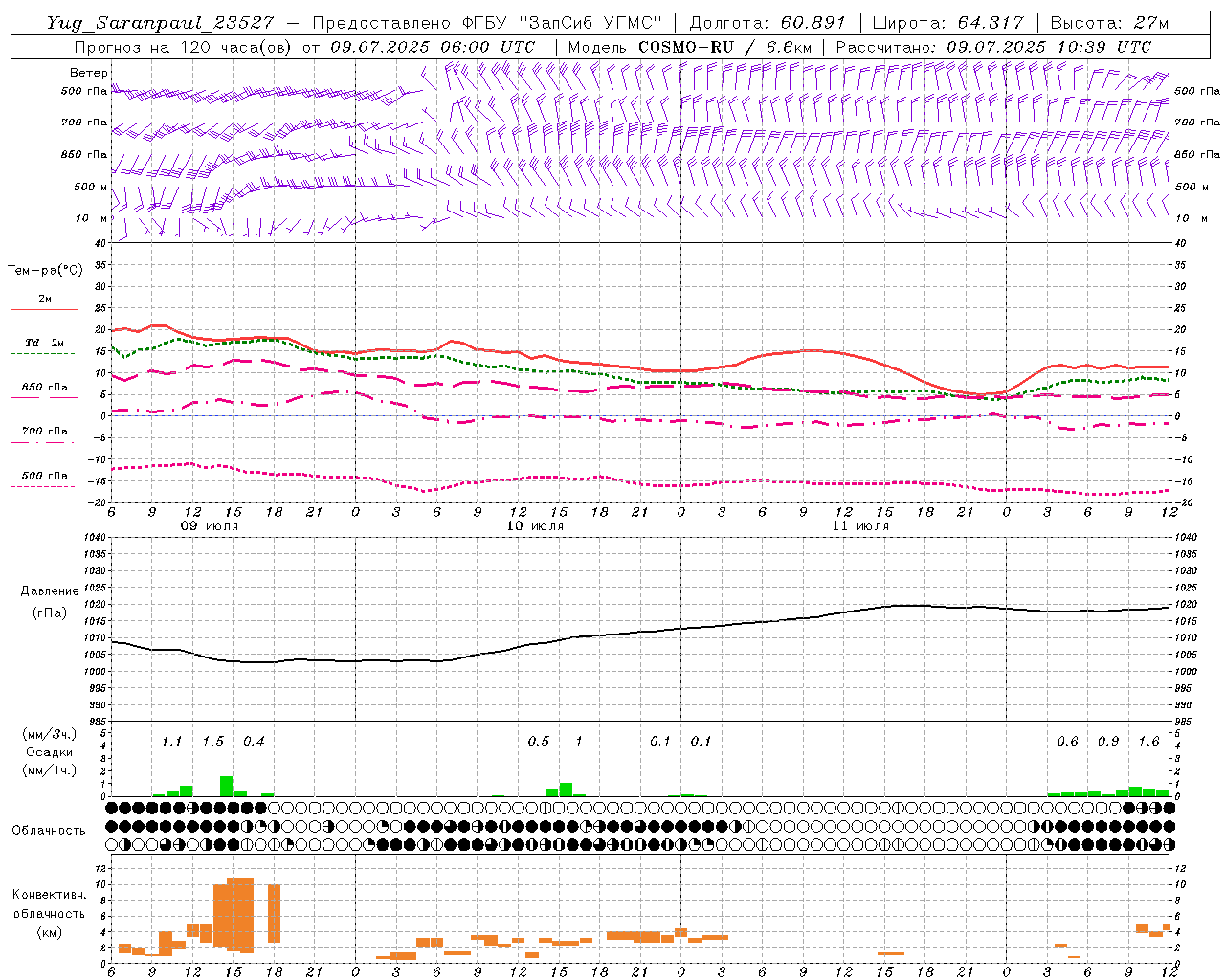Image resolution: width=1225 pixels, height=980 pixels.
Task: Select the 0.6 precipitation total value
Action: click(x=1067, y=742)
